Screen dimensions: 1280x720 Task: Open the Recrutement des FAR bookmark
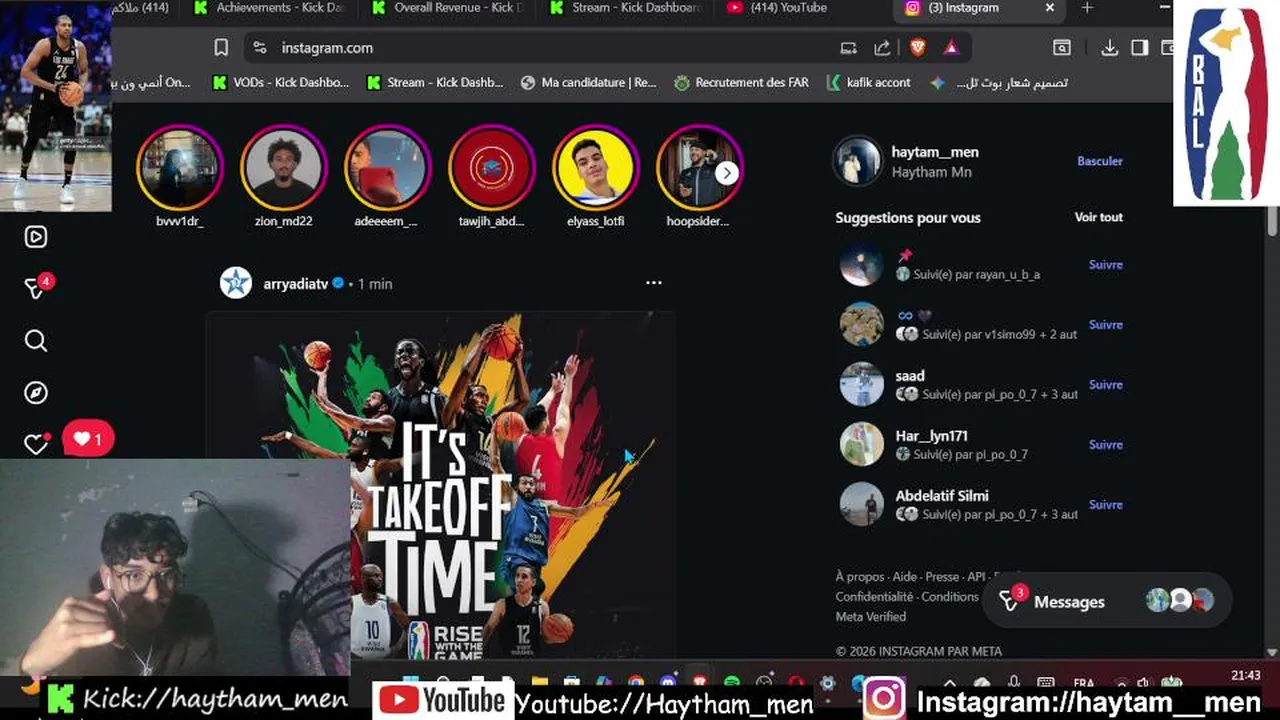741,83
